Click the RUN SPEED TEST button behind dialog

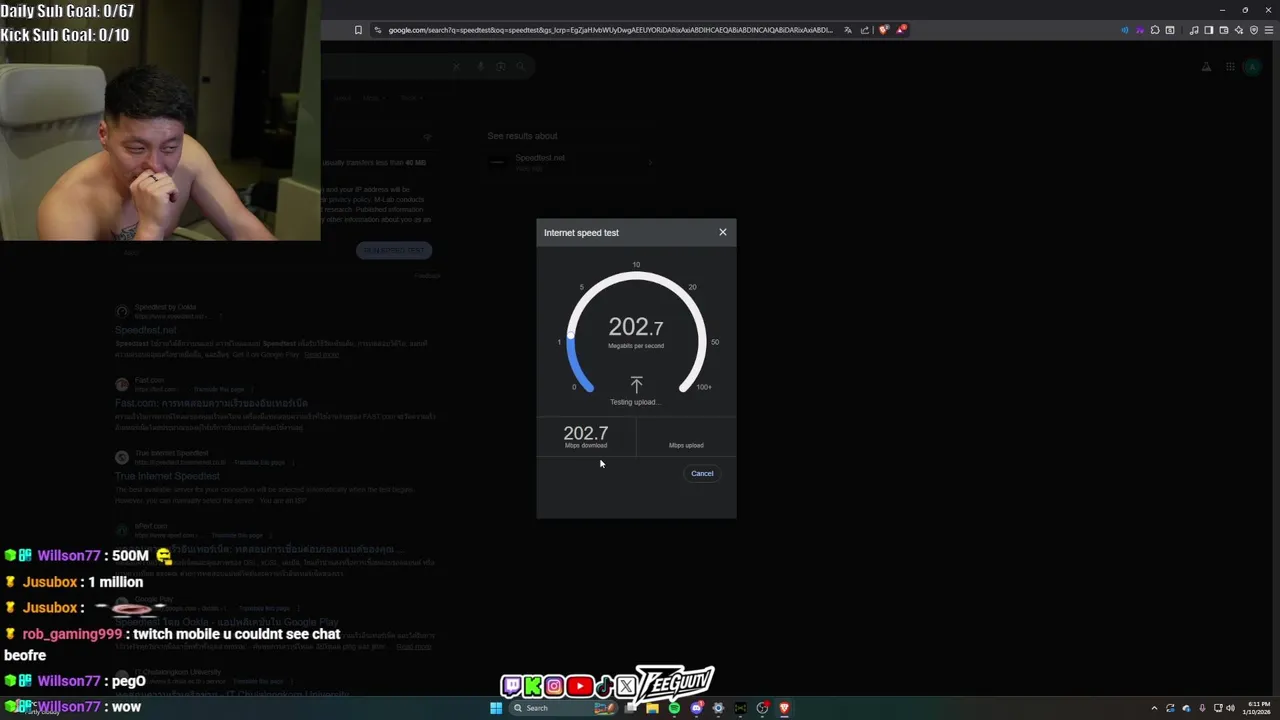[394, 250]
